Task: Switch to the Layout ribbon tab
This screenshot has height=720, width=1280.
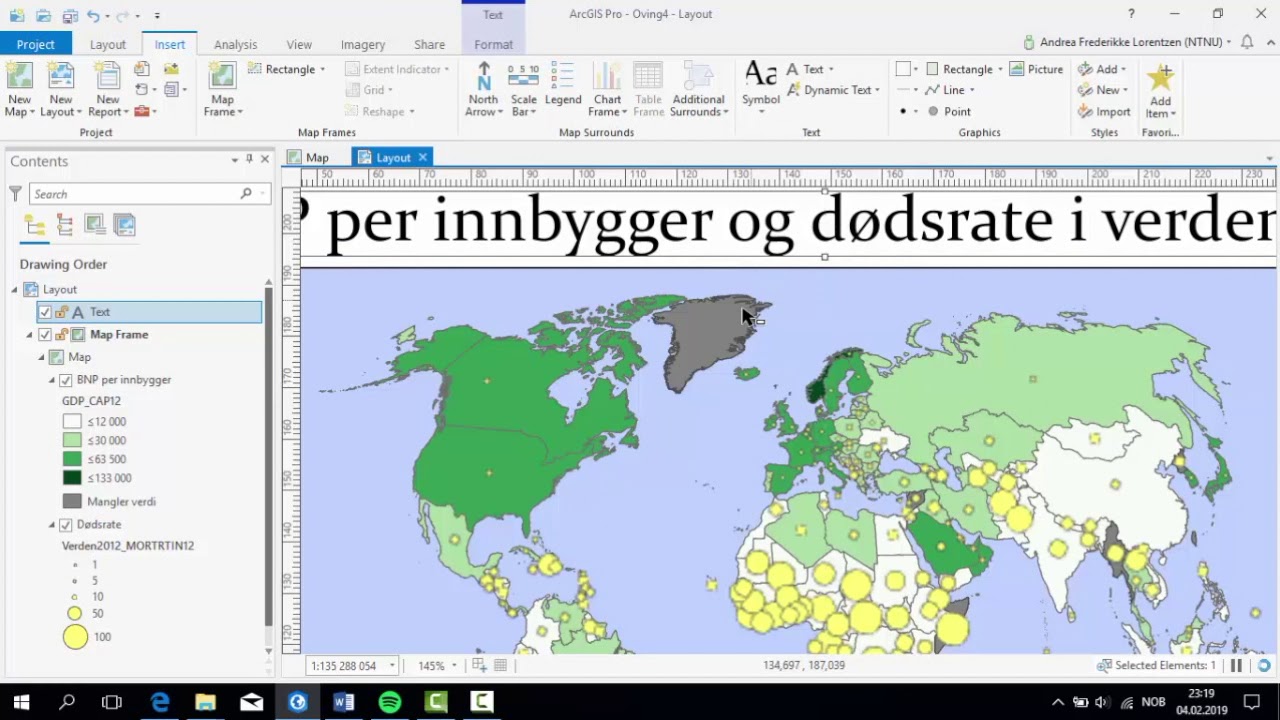Action: click(108, 44)
